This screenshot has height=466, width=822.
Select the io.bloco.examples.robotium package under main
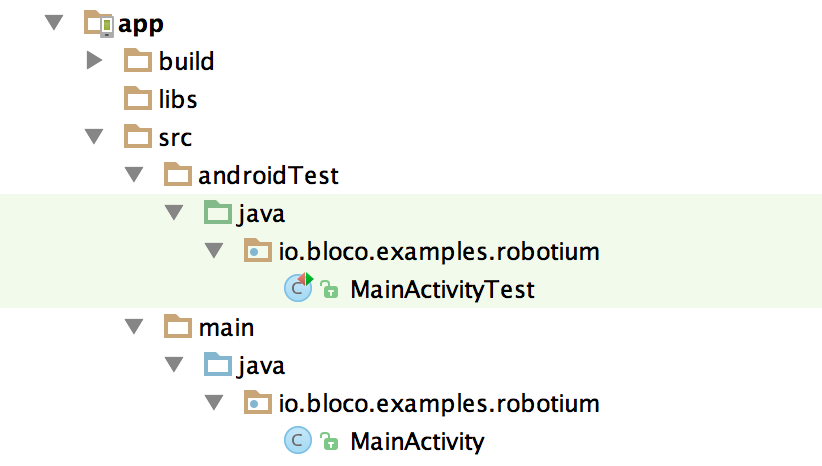click(439, 403)
